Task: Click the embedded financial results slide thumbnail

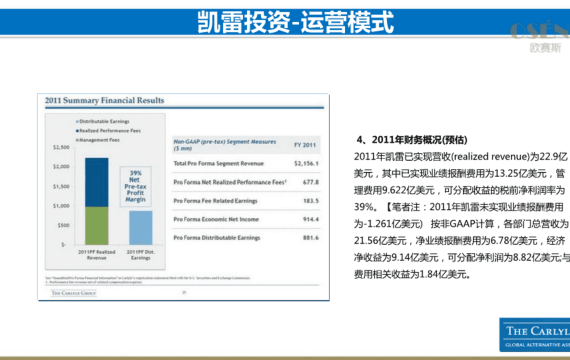Action: (x=184, y=197)
